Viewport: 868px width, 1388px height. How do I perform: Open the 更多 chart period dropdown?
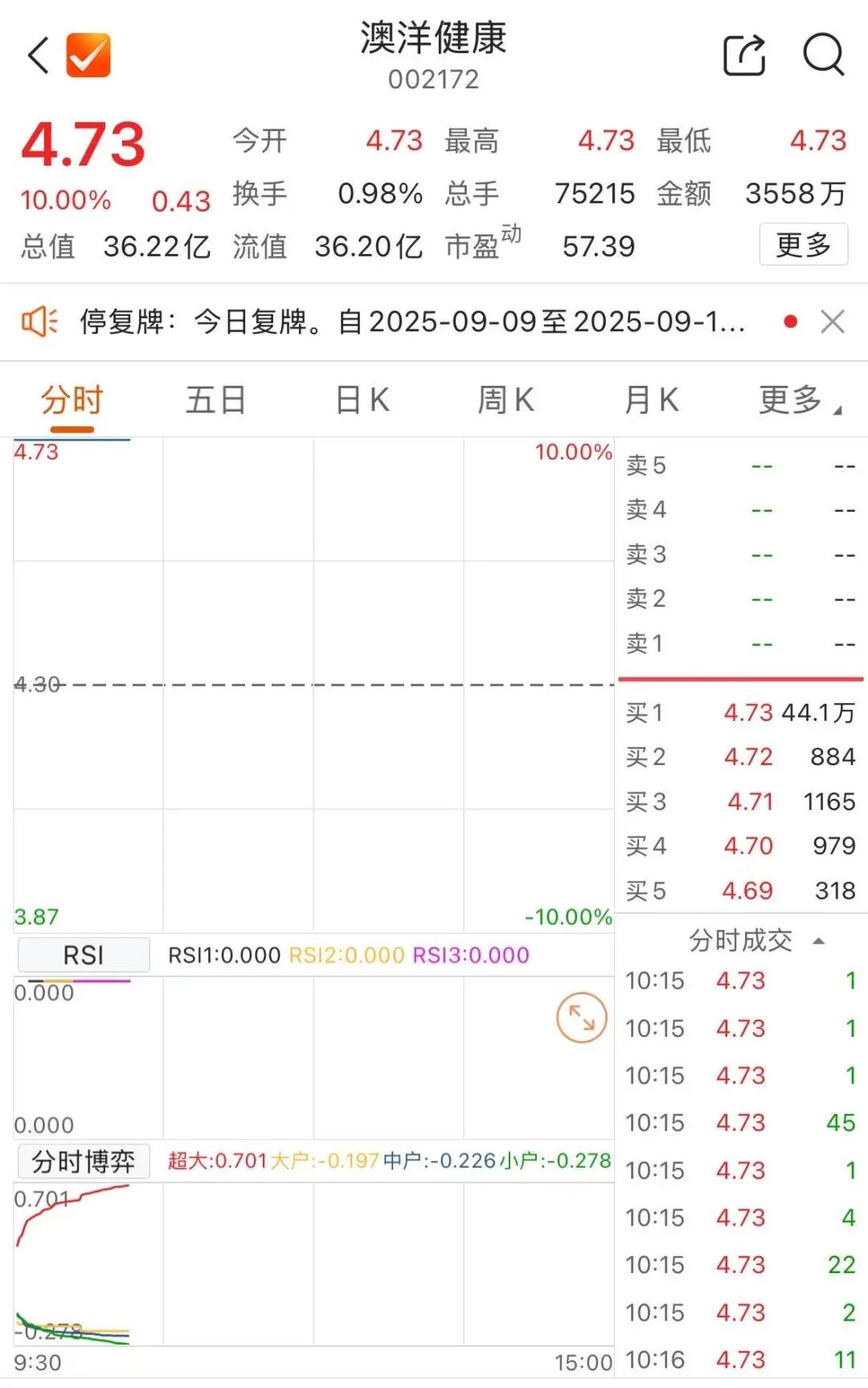click(800, 399)
